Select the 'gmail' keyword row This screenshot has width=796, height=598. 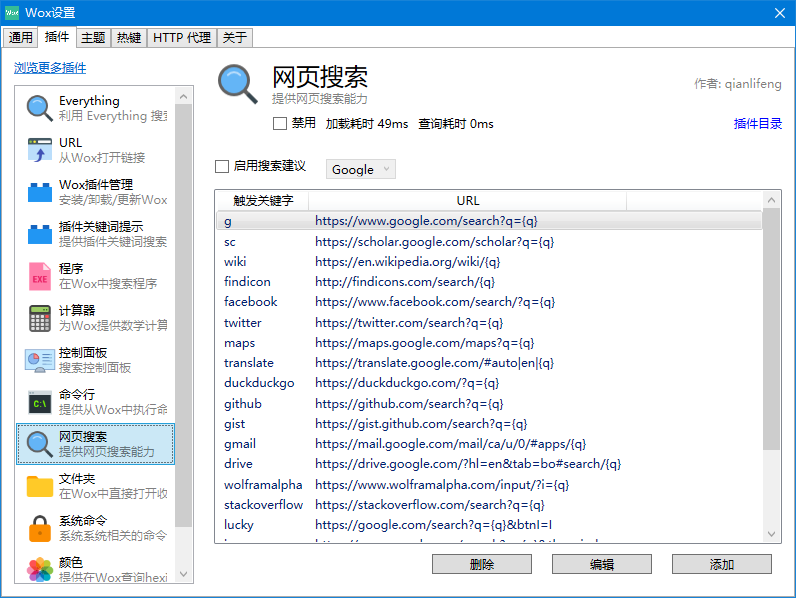click(x=489, y=444)
